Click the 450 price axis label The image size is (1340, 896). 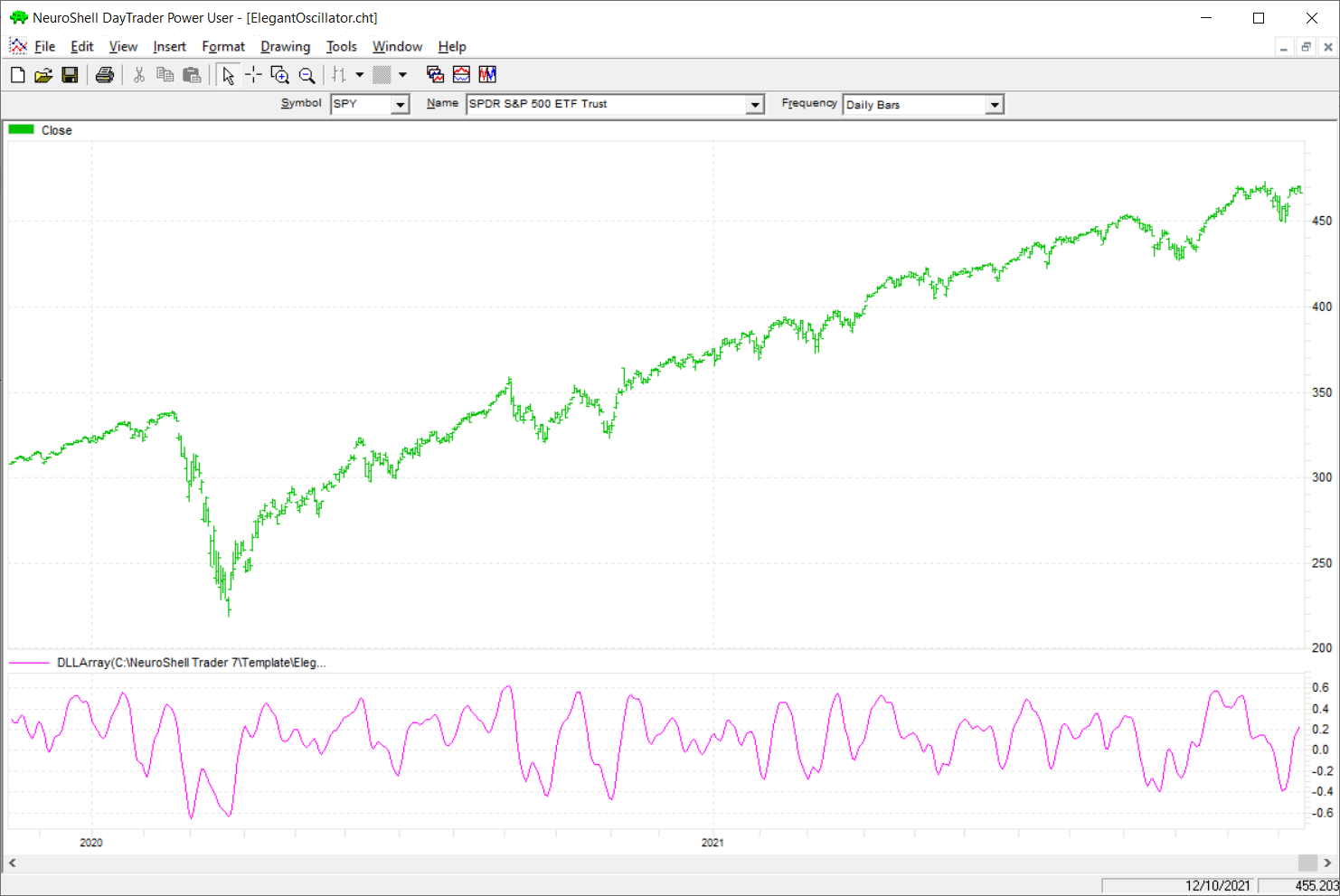[x=1322, y=221]
